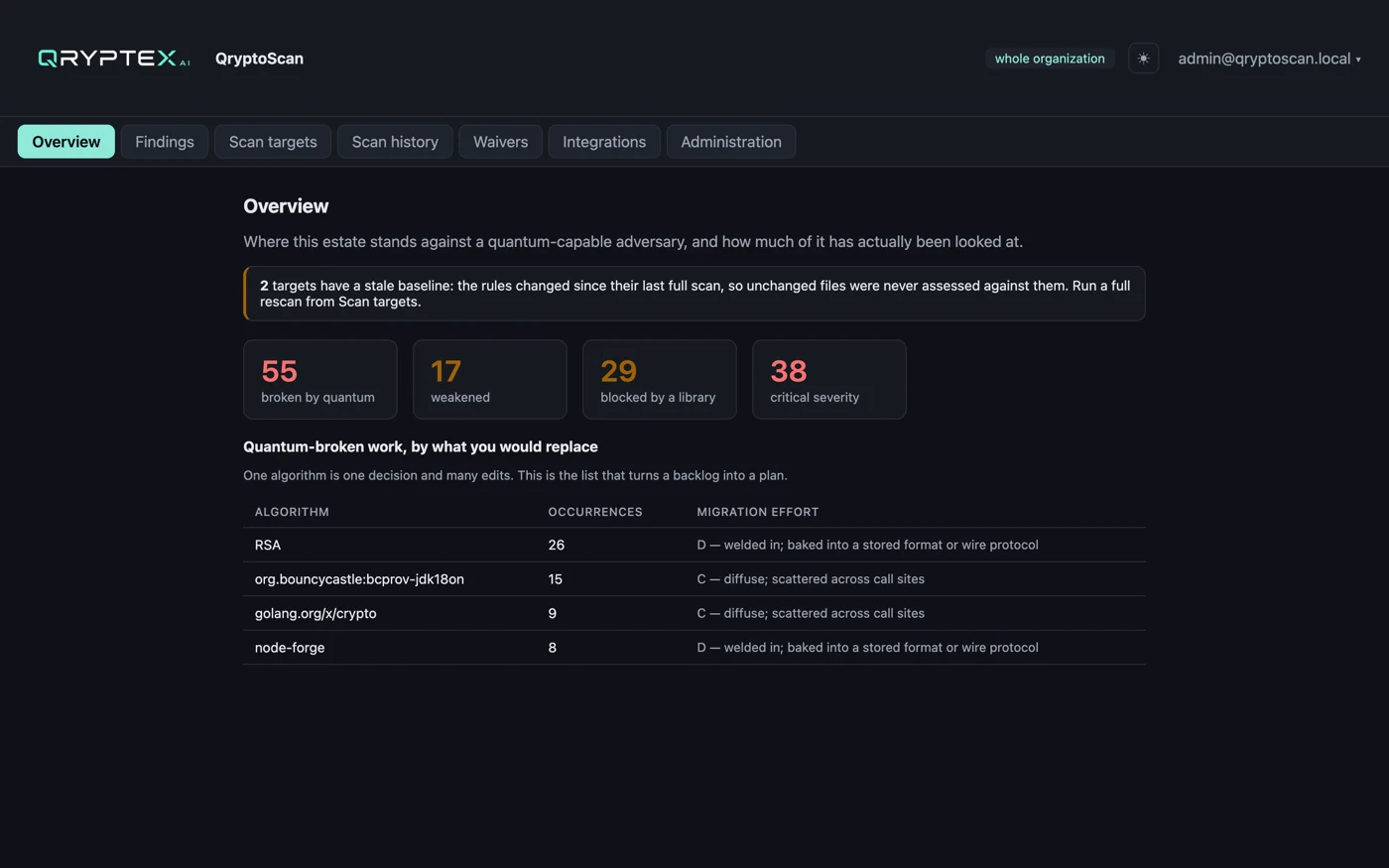1389x868 pixels.
Task: Go to the Scan history tab
Action: (x=395, y=142)
